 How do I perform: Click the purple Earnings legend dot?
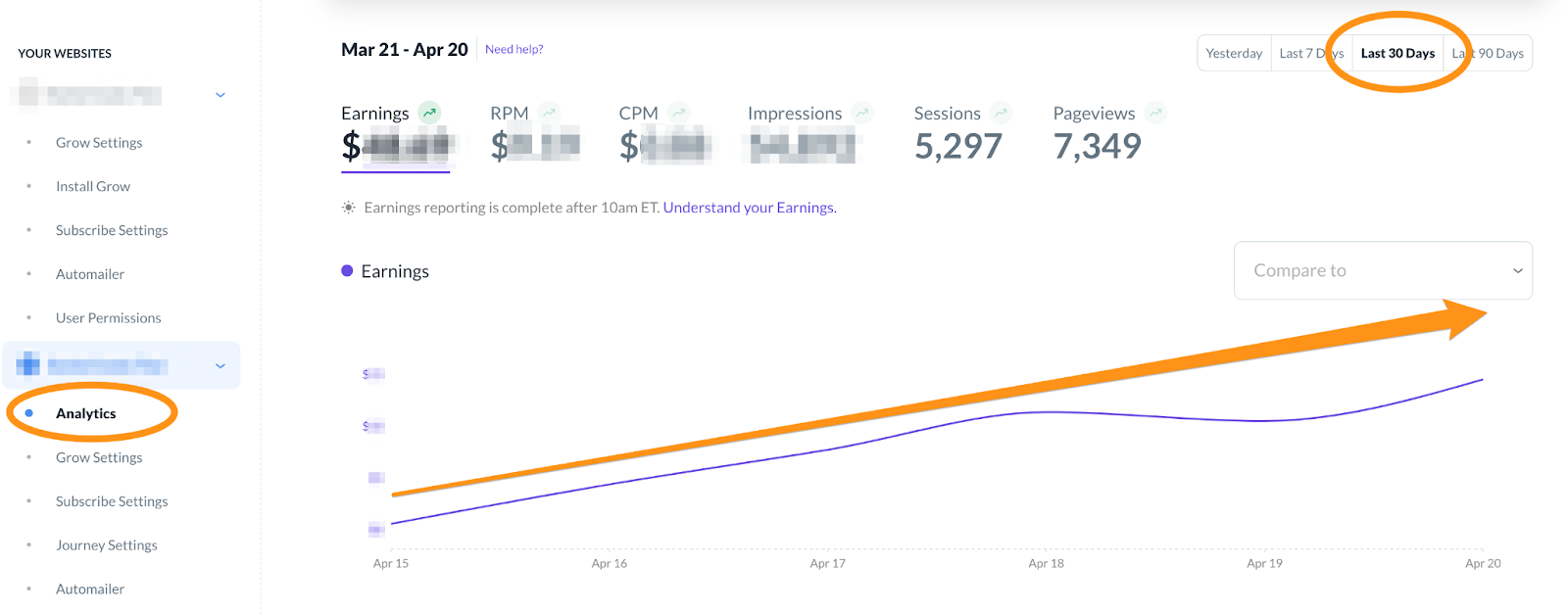347,271
